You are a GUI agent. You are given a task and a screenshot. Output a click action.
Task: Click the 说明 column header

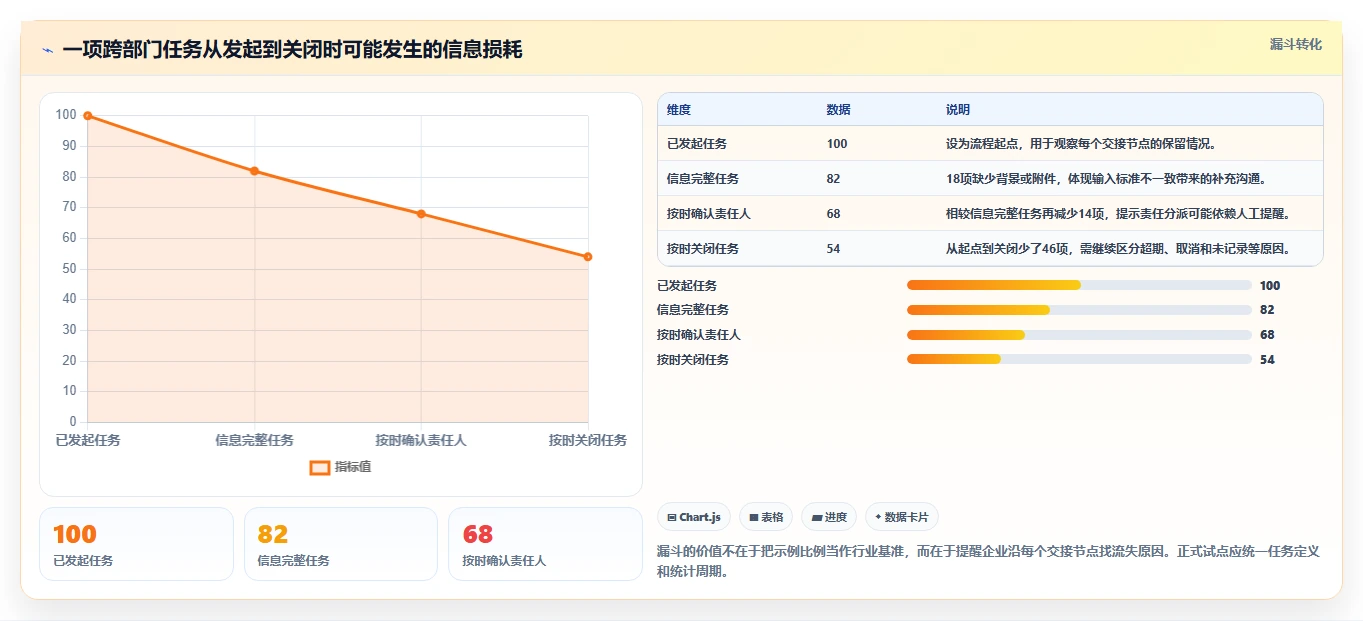point(958,110)
